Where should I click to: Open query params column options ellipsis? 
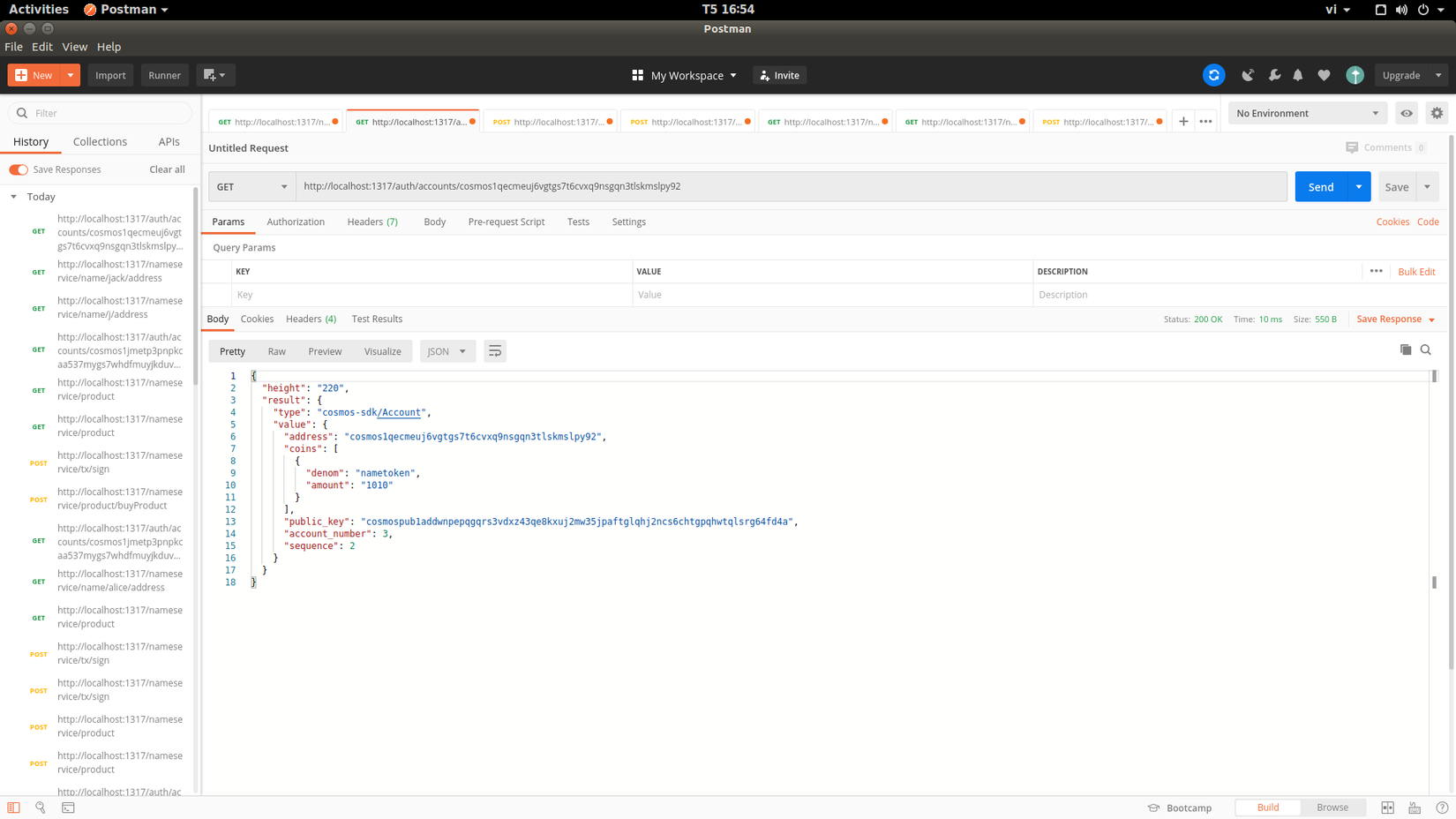(x=1377, y=271)
